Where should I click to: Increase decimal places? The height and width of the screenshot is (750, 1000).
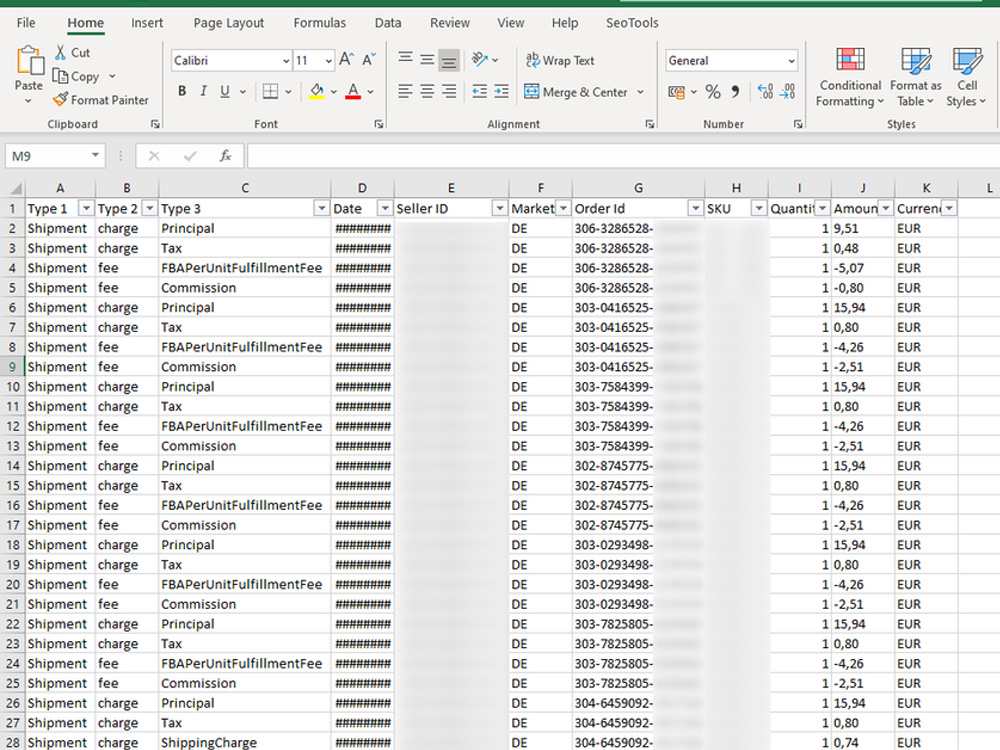pyautogui.click(x=765, y=92)
